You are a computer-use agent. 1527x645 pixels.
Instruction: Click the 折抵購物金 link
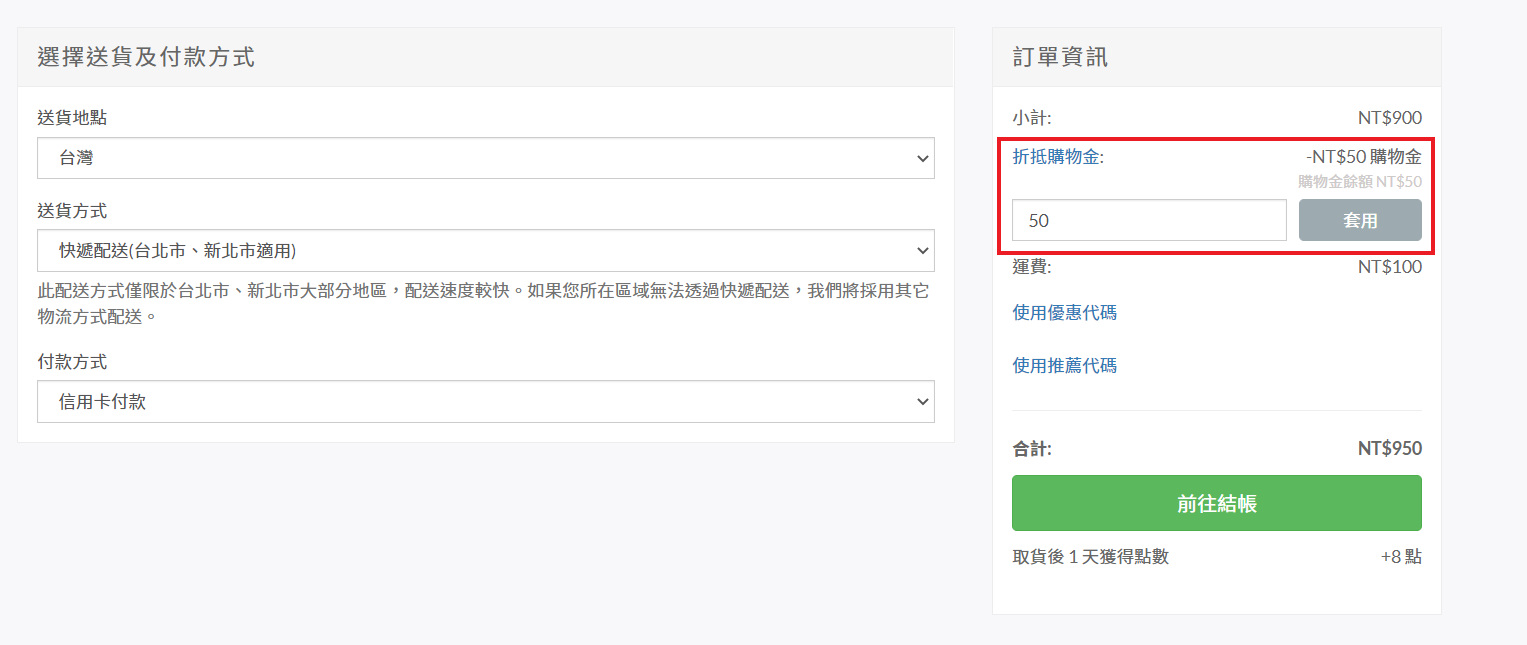click(x=1057, y=157)
